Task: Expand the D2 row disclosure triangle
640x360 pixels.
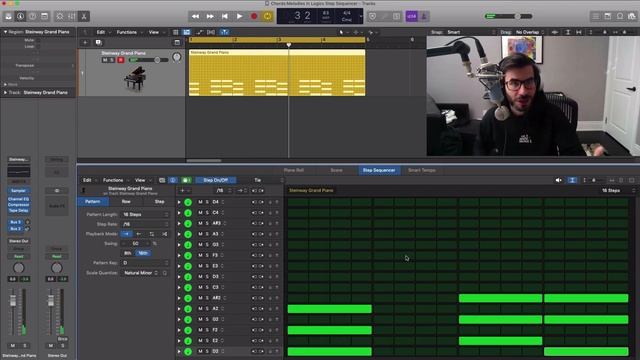Action: pyautogui.click(x=179, y=351)
